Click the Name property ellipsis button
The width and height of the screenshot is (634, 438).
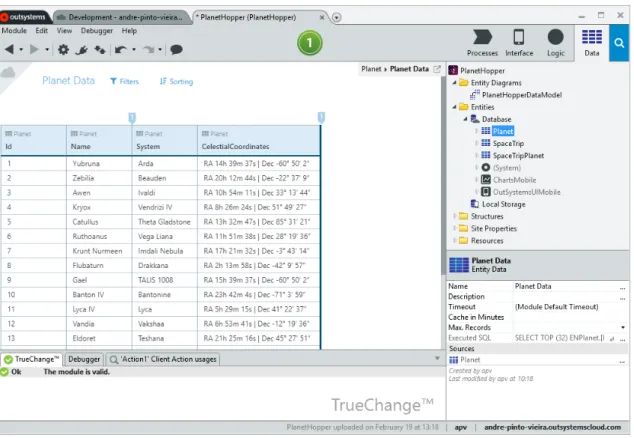(x=623, y=287)
